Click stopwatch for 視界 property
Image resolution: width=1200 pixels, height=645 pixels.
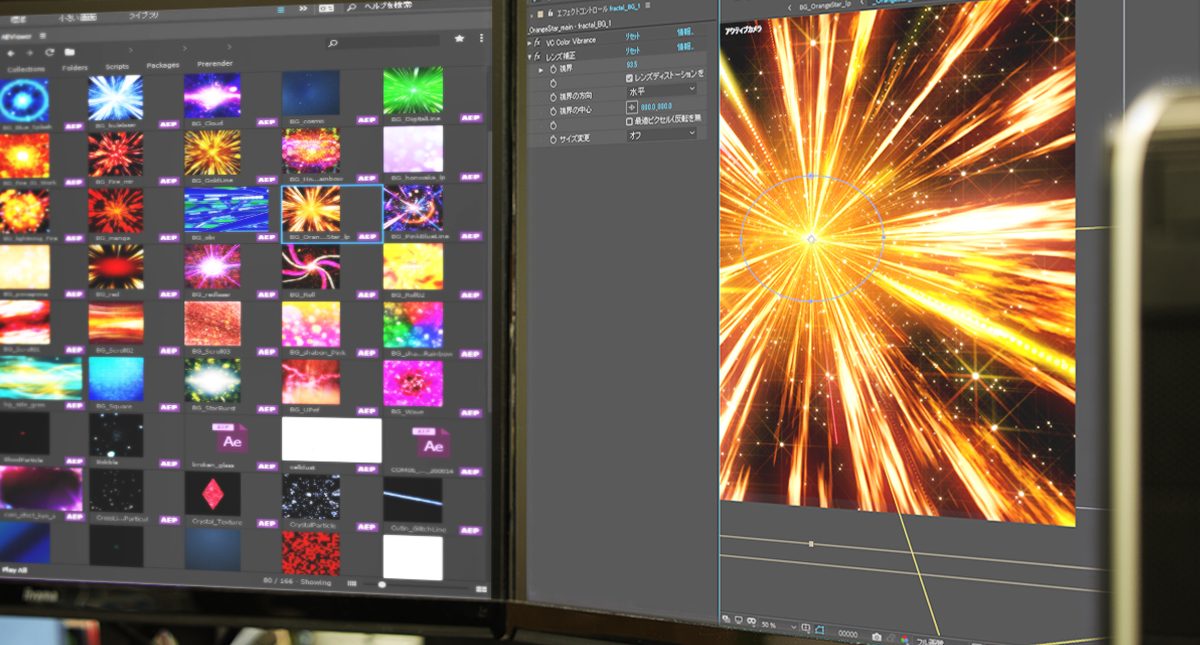[x=552, y=70]
